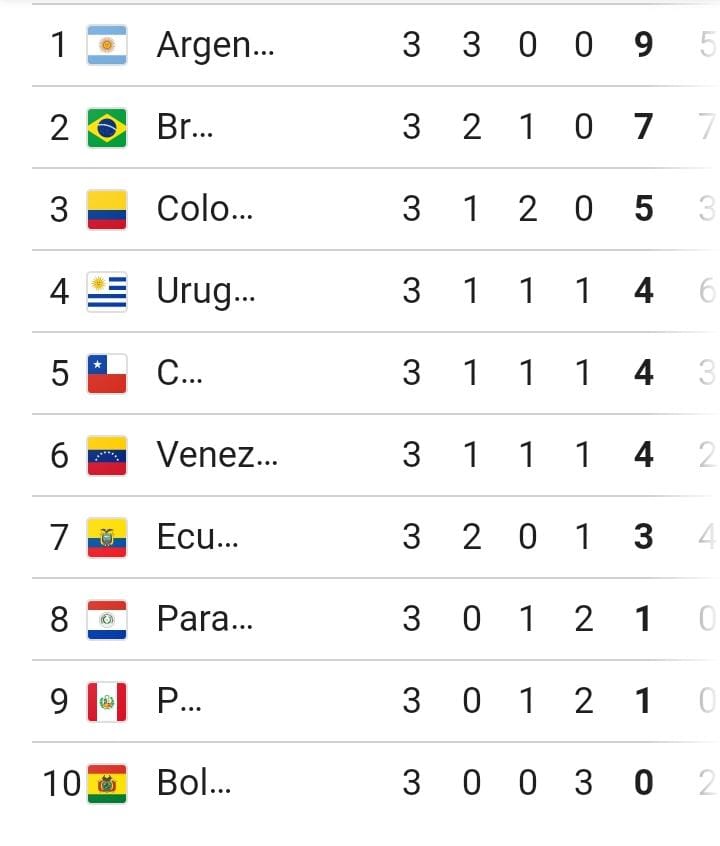Click the Paraguay flag icon
The image size is (720, 846).
coord(107,619)
